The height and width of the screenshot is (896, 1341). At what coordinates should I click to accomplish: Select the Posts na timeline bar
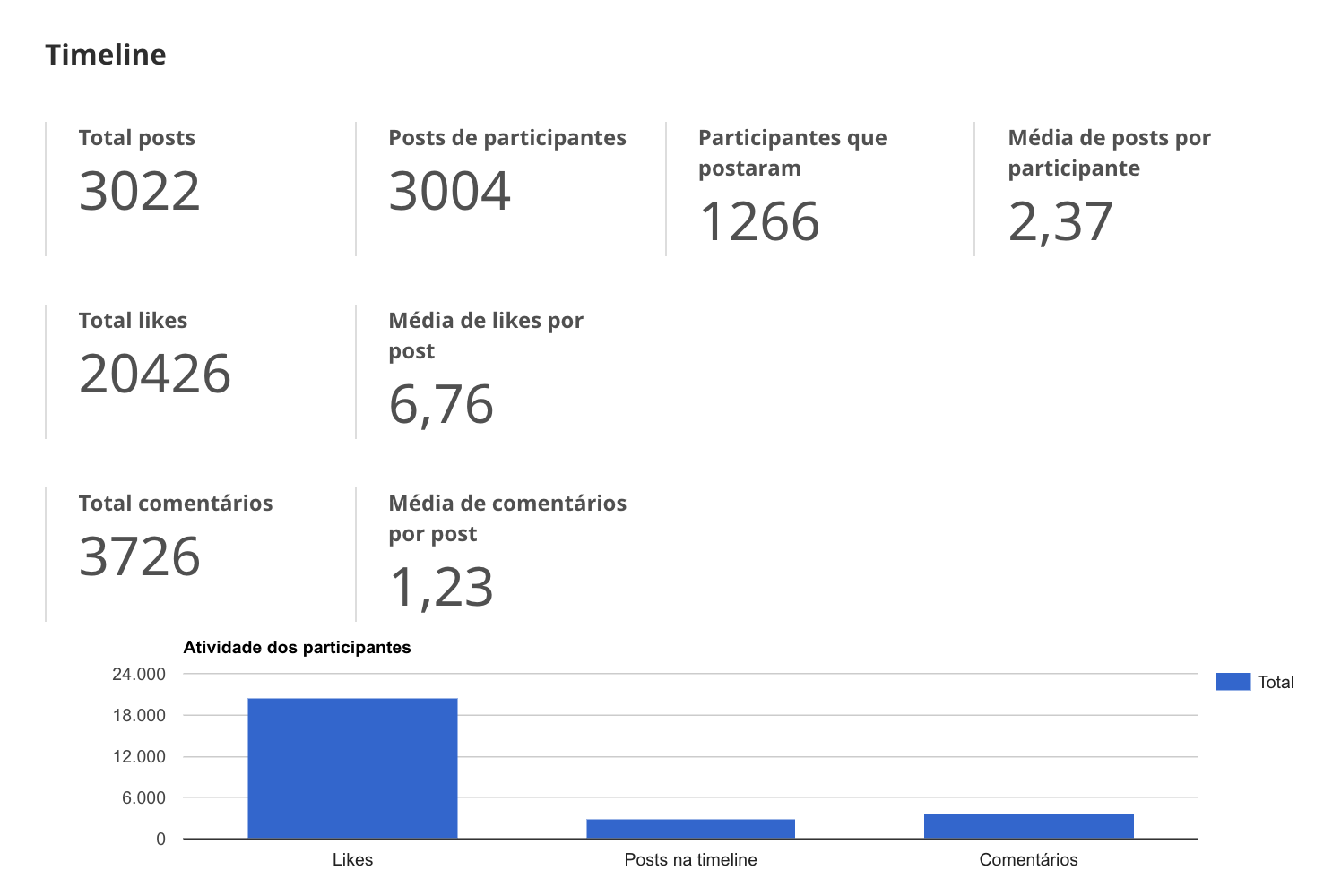coord(690,829)
